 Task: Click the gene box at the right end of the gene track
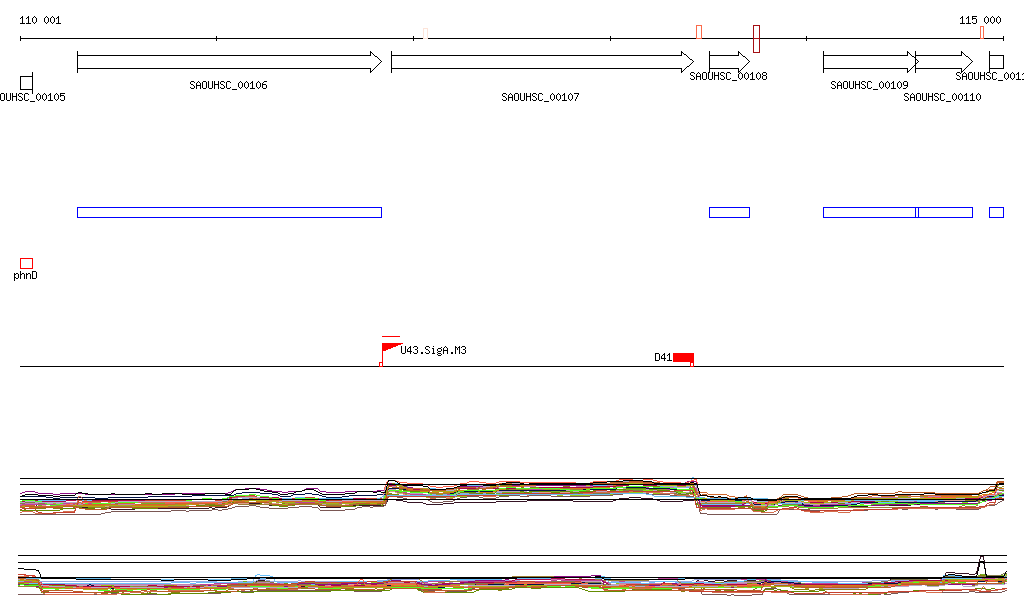click(997, 62)
